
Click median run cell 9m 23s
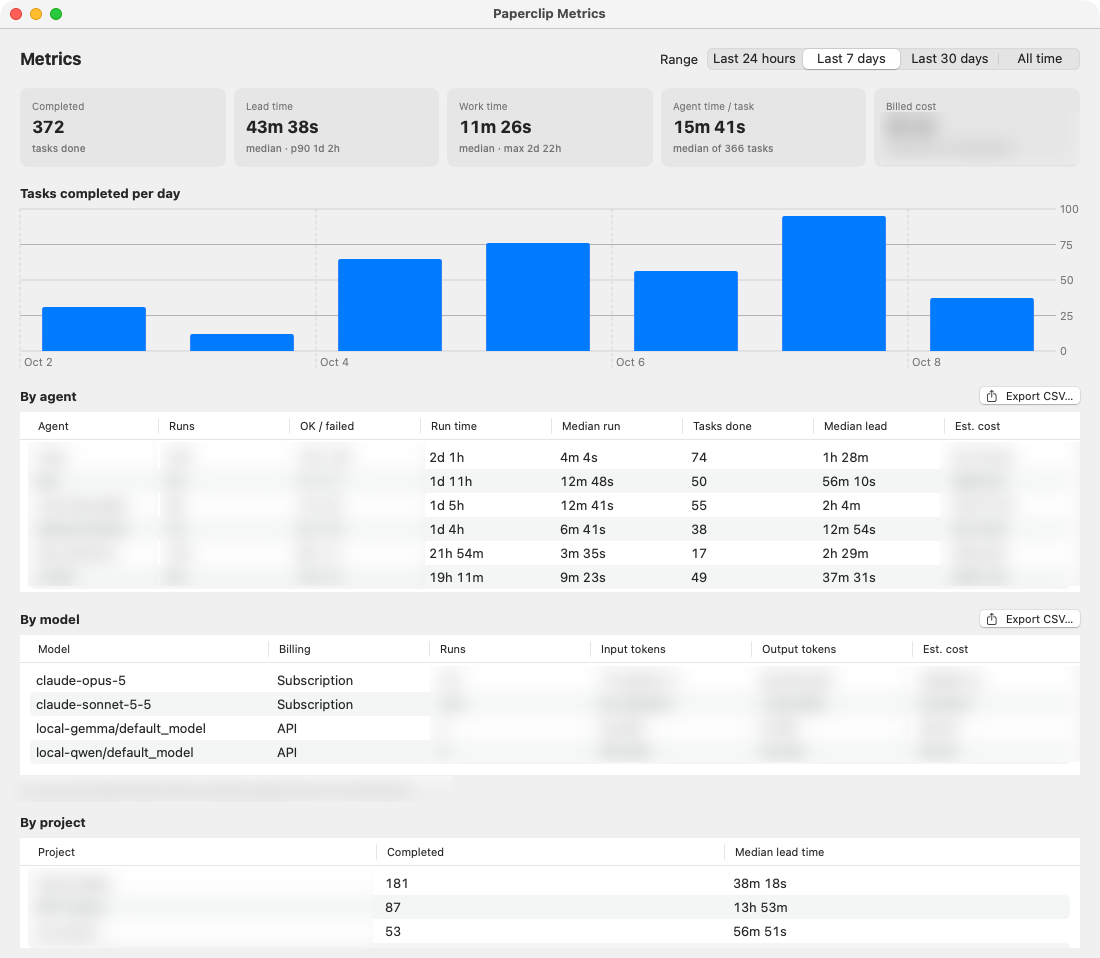point(582,577)
